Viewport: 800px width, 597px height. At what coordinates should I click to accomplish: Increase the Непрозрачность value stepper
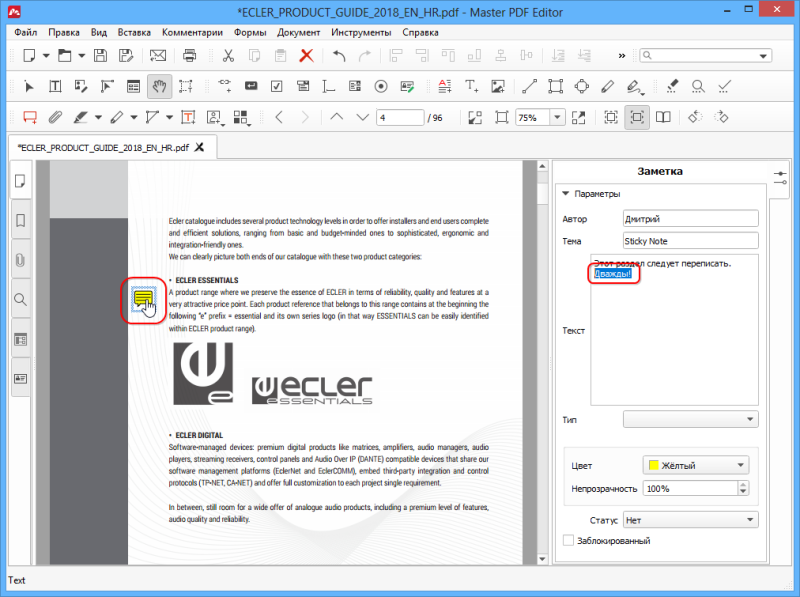click(x=743, y=485)
